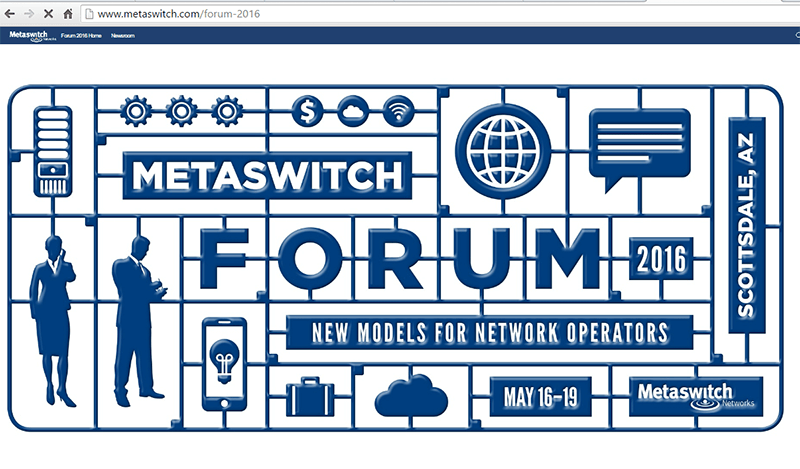
Task: Click the browser forward arrow
Action: [x=29, y=14]
